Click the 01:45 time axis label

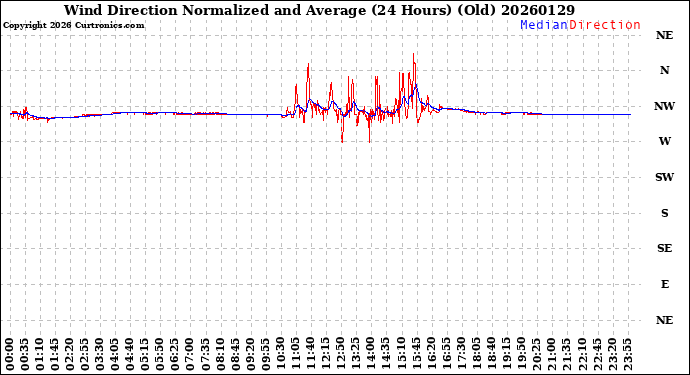[55, 355]
